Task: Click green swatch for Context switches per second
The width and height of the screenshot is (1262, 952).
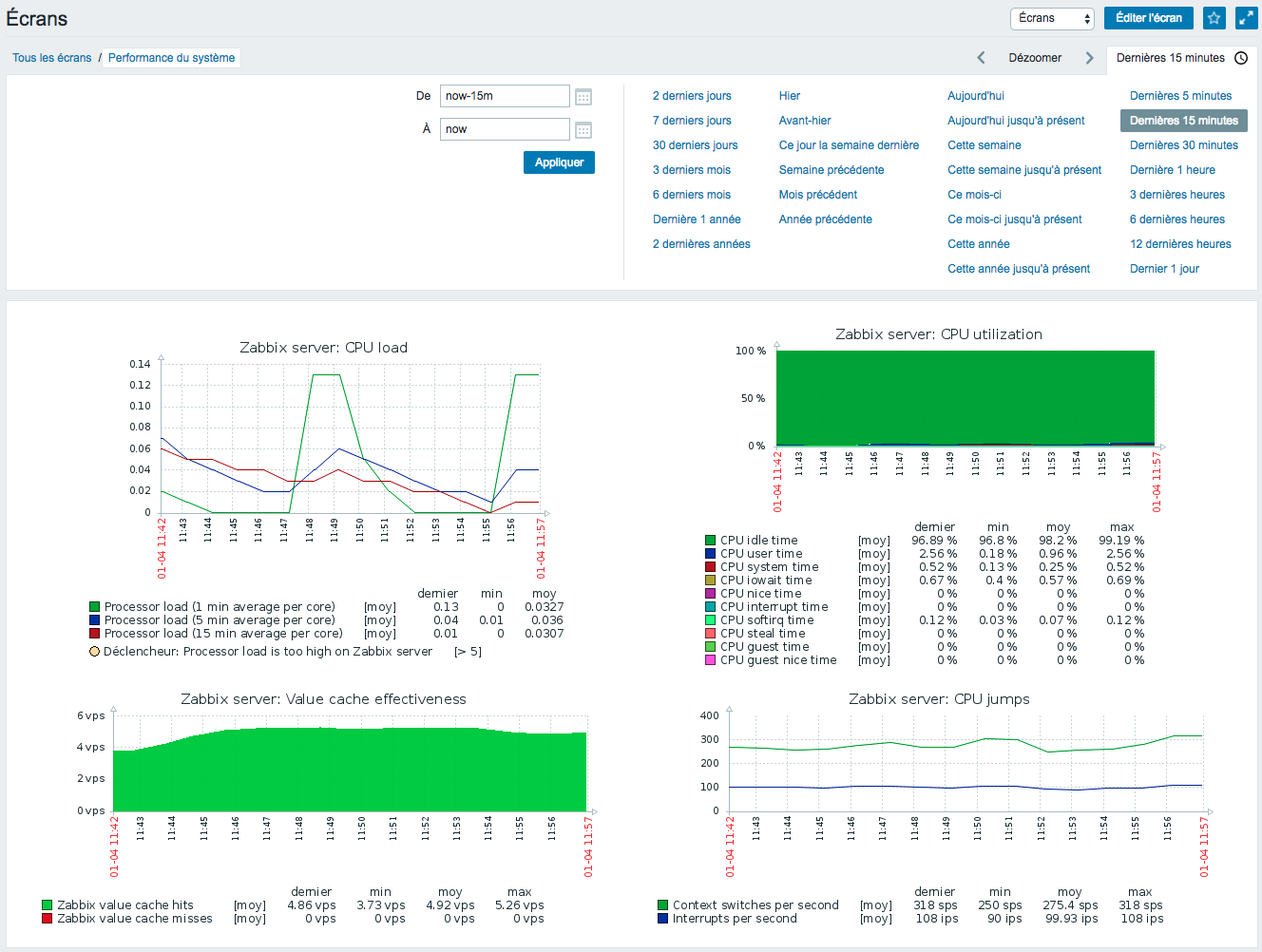Action: [x=662, y=905]
